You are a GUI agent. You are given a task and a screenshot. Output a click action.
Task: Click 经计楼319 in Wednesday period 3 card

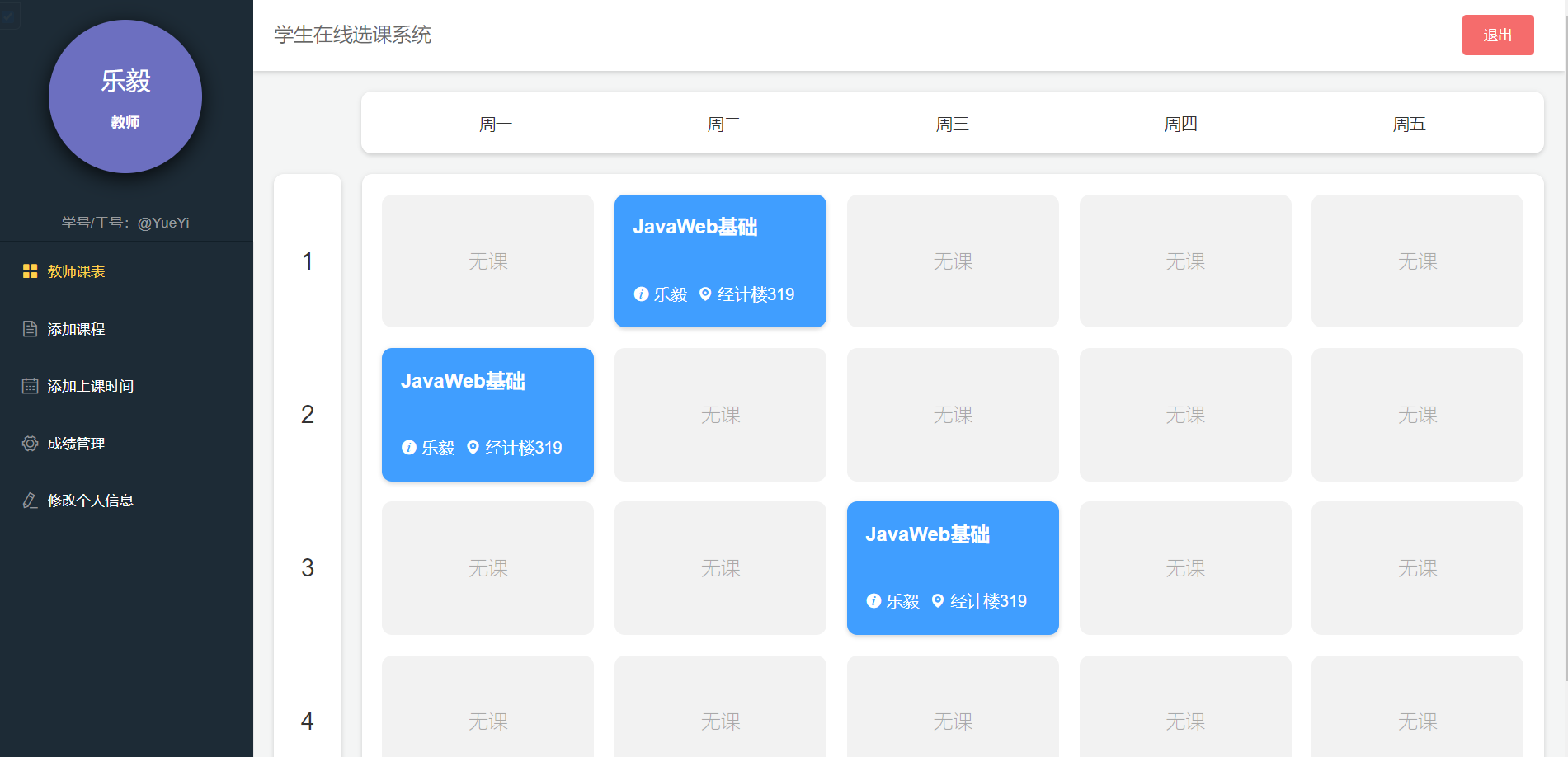coord(988,601)
